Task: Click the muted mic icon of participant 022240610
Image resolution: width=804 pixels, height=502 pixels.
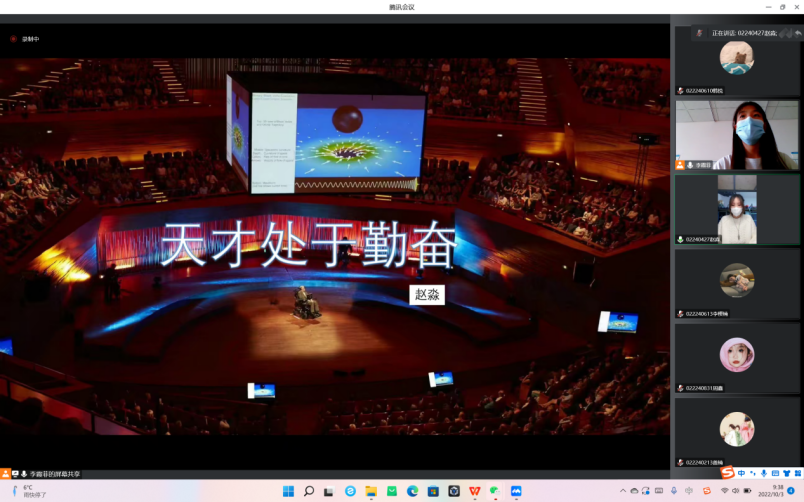Action: coord(681,90)
